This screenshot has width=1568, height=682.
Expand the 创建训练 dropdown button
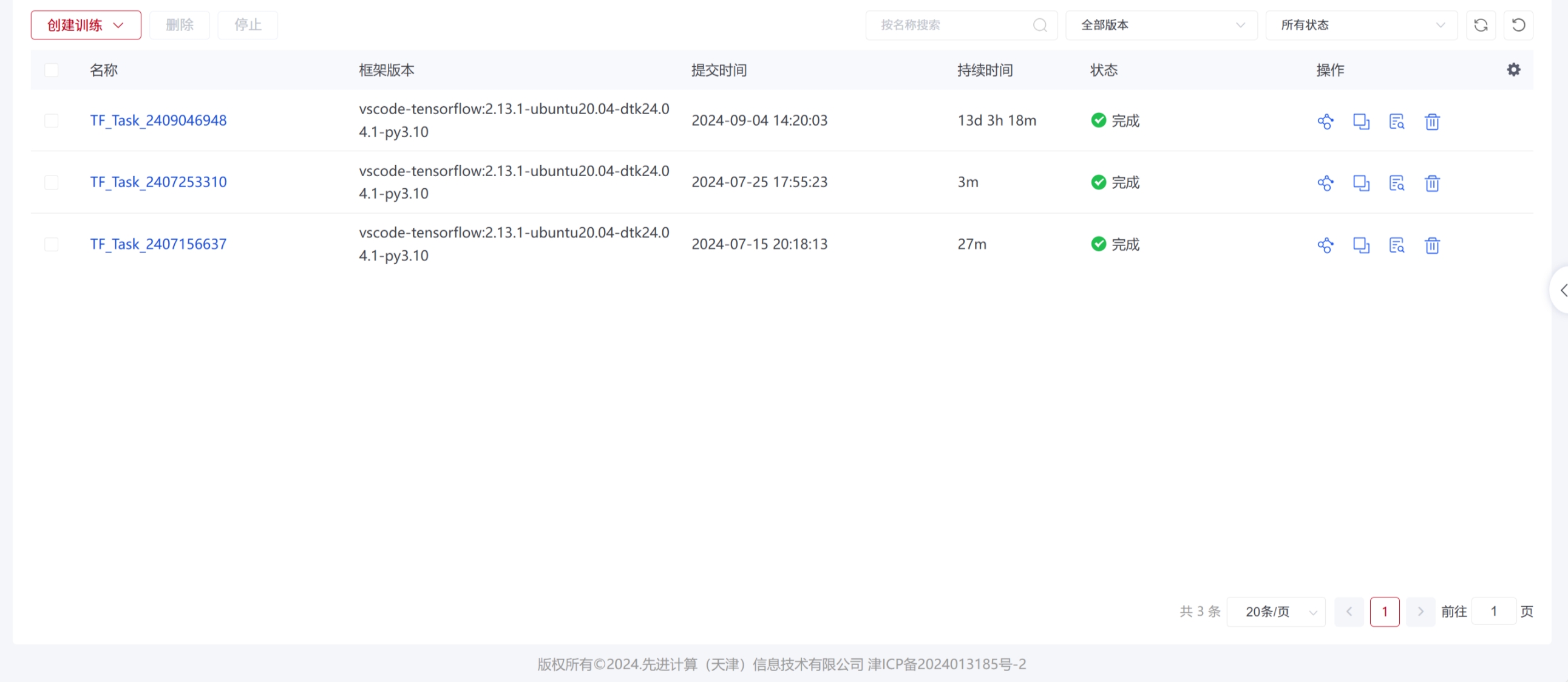tap(86, 25)
